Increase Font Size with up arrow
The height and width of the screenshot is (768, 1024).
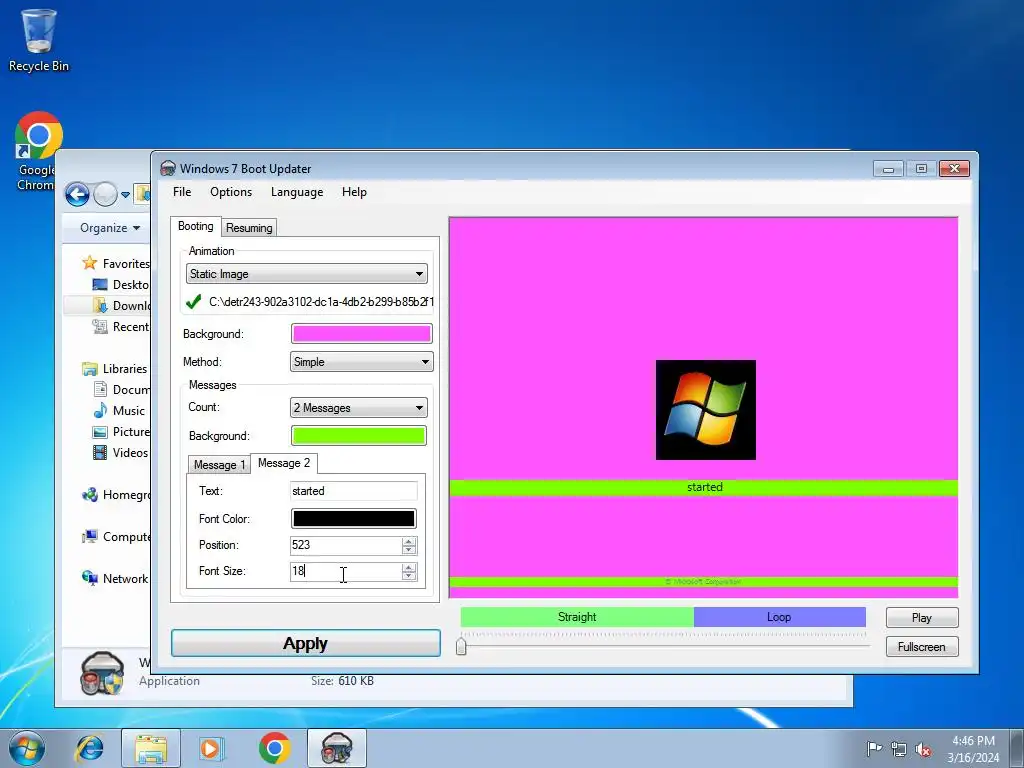pos(409,568)
